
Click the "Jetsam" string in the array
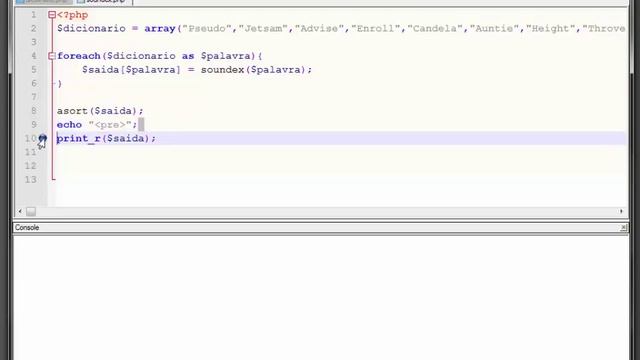click(263, 29)
